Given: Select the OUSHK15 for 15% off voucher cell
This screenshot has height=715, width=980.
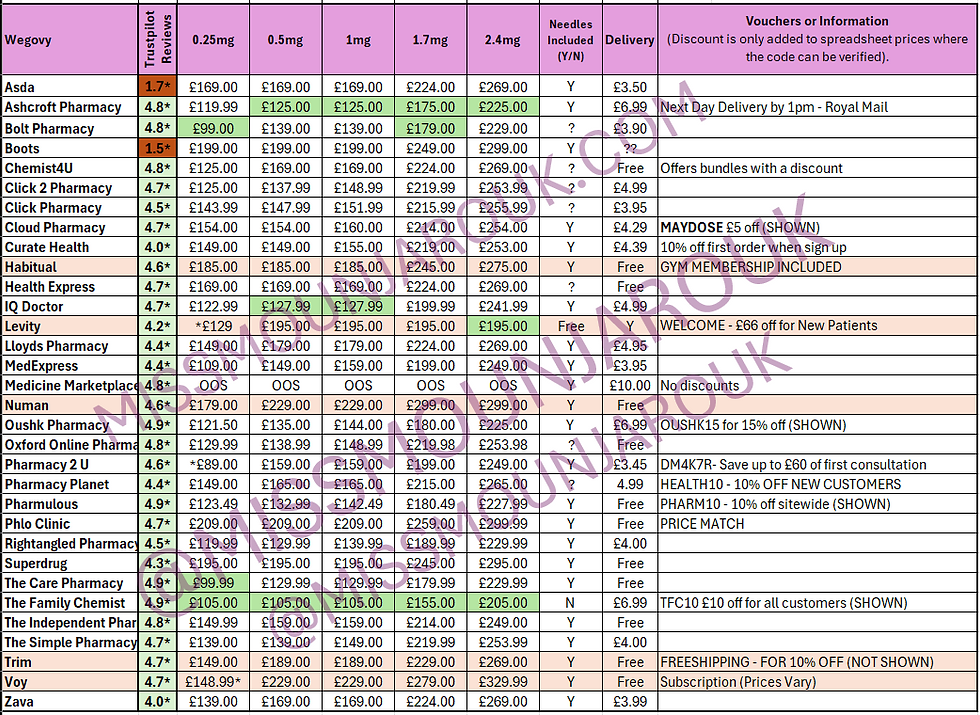Looking at the screenshot, I should point(818,425).
